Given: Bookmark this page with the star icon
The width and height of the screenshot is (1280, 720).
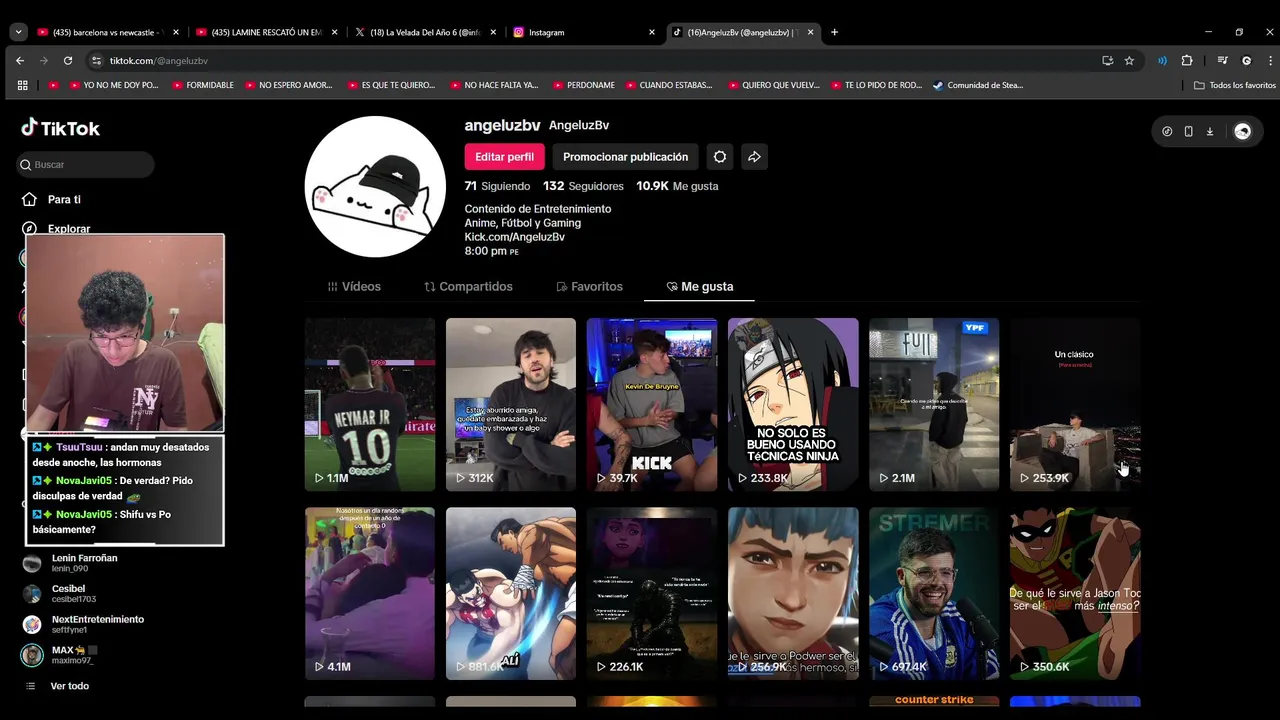Looking at the screenshot, I should (1129, 61).
